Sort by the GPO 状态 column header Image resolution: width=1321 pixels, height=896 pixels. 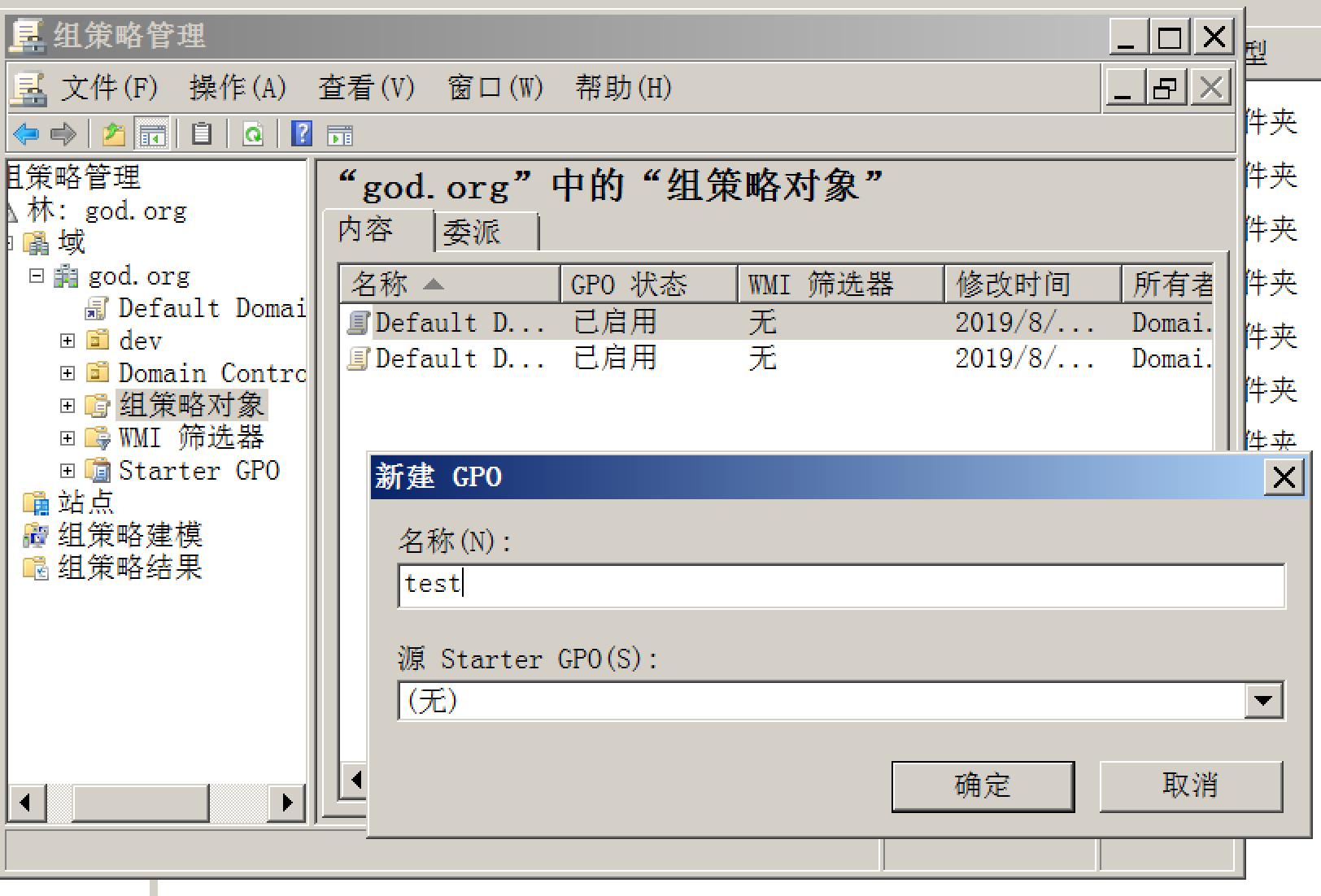(649, 284)
